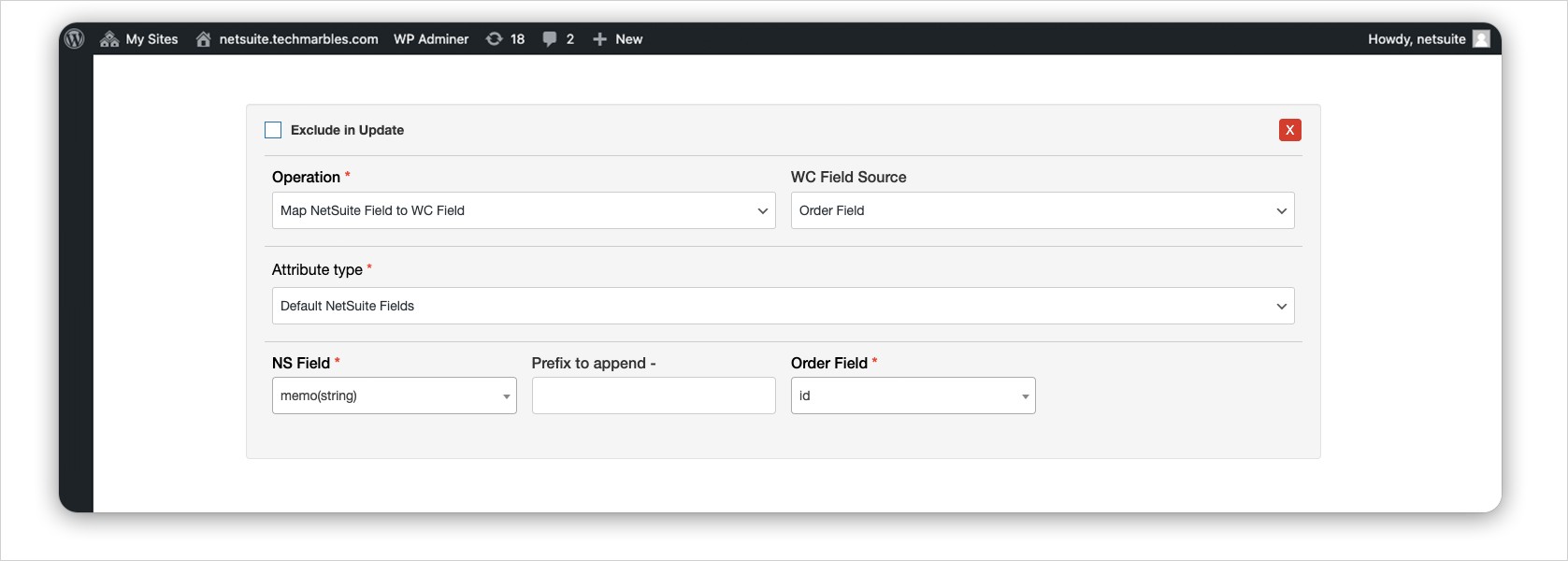Open the My Sites menu
The image size is (1568, 561).
pos(151,38)
